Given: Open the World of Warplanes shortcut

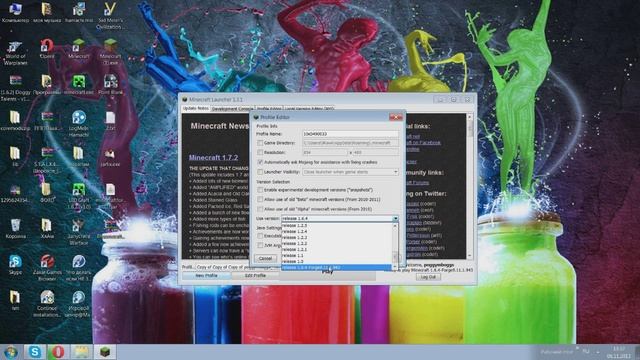Looking at the screenshot, I should [15, 53].
